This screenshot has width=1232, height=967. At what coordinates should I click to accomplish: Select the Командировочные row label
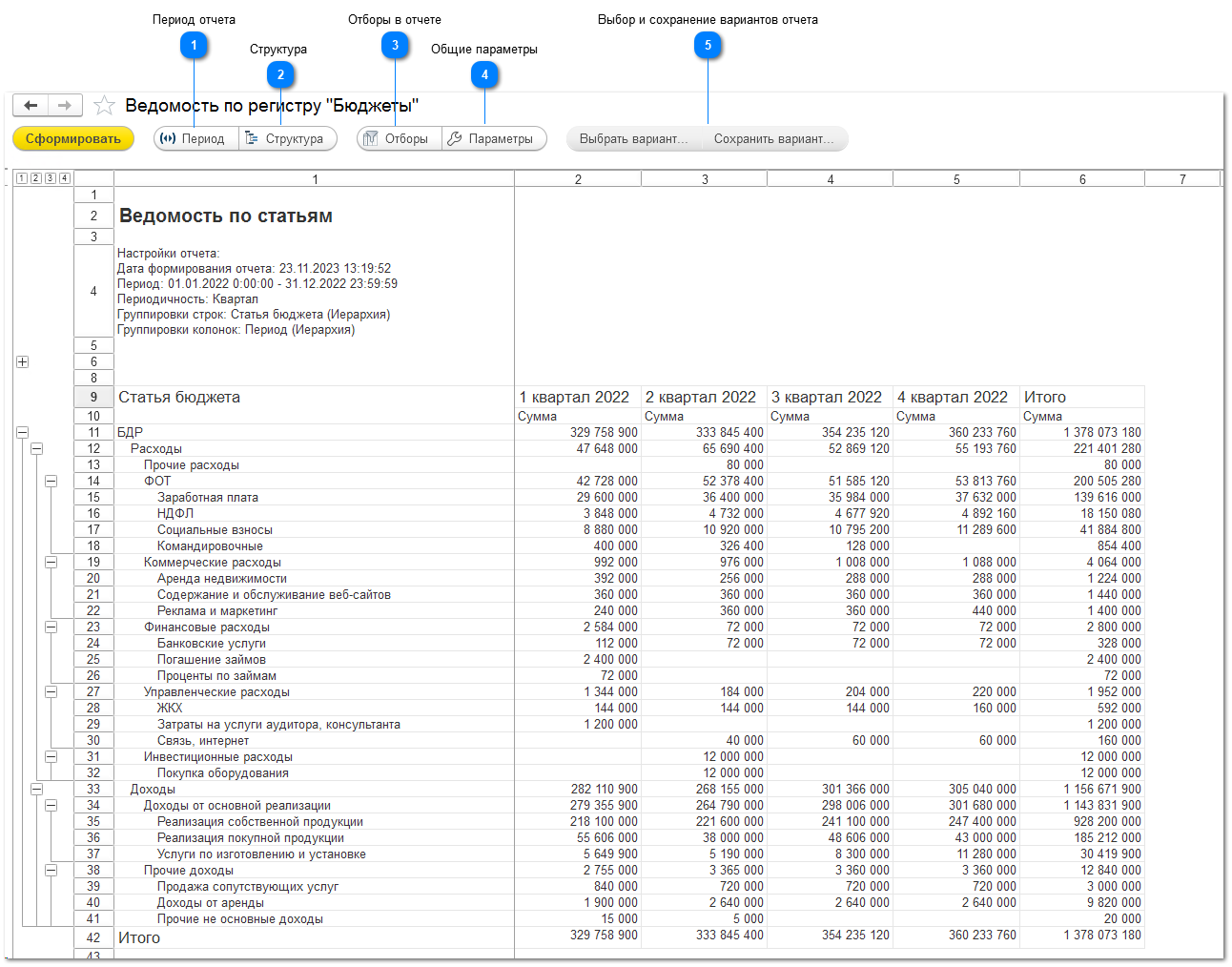click(x=210, y=545)
